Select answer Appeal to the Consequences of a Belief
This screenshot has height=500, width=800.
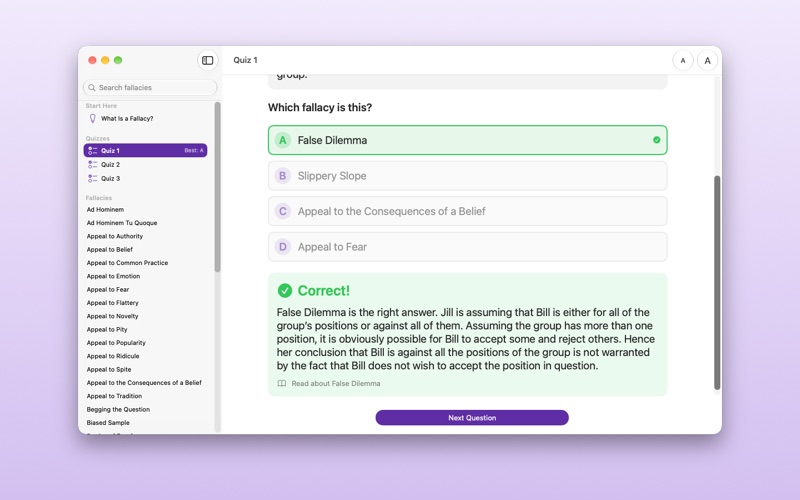click(467, 211)
